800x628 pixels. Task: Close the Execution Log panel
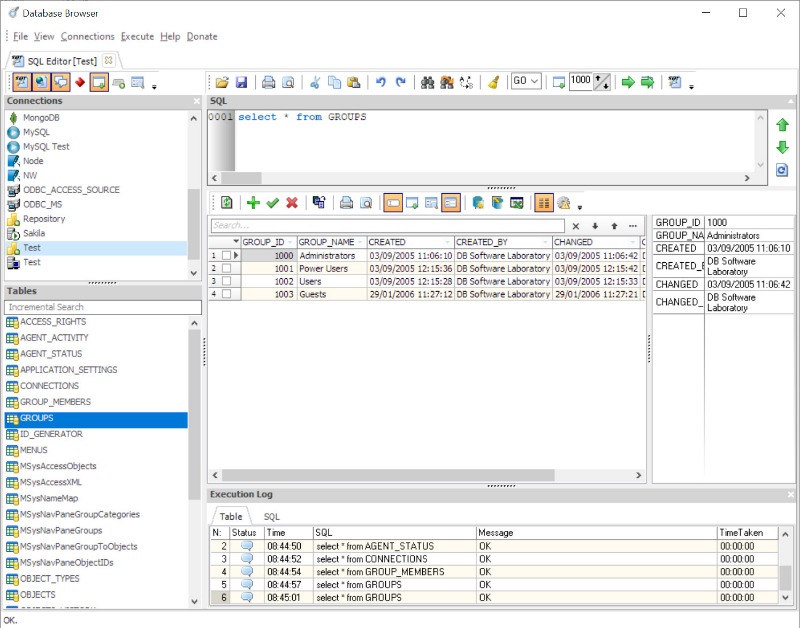(x=790, y=494)
